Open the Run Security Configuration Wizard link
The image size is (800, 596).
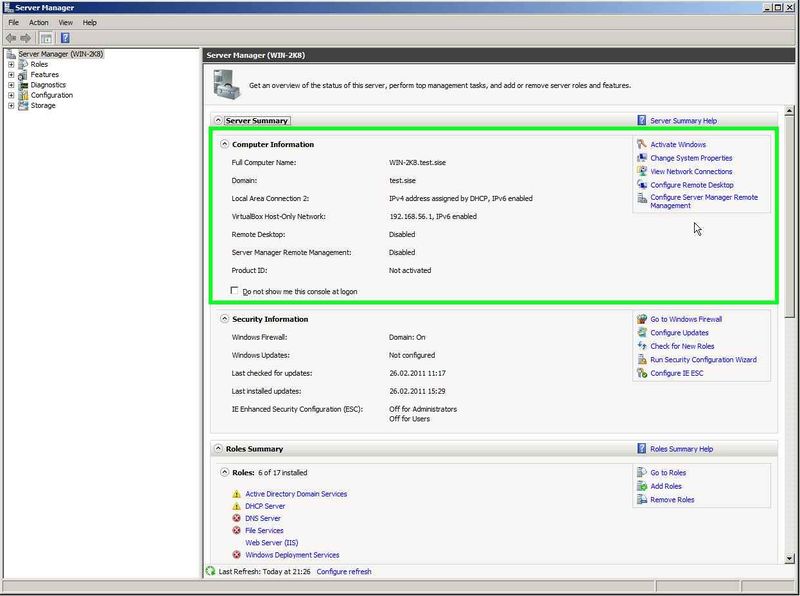click(x=704, y=359)
